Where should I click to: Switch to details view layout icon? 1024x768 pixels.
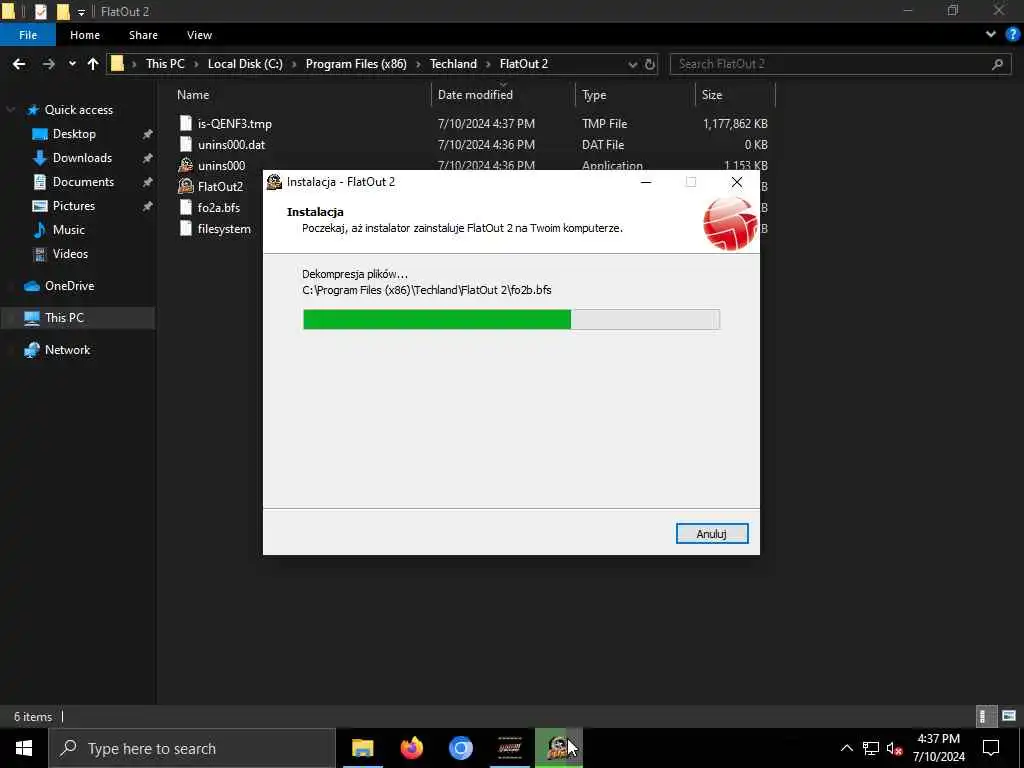coord(985,716)
